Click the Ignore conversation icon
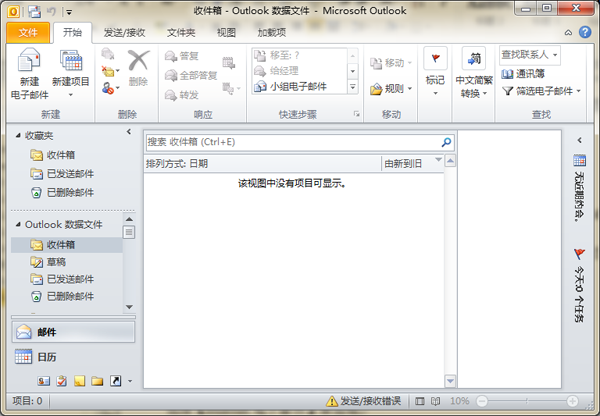The height and width of the screenshot is (416, 600). click(108, 54)
